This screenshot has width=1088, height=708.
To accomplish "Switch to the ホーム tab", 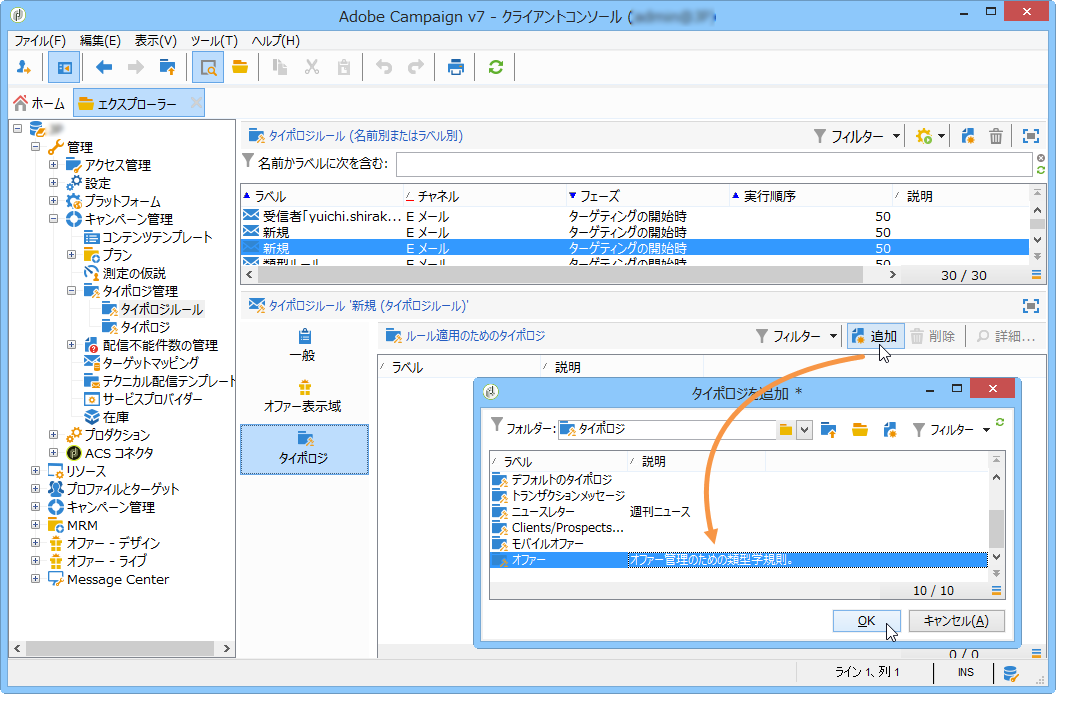I will pos(40,103).
